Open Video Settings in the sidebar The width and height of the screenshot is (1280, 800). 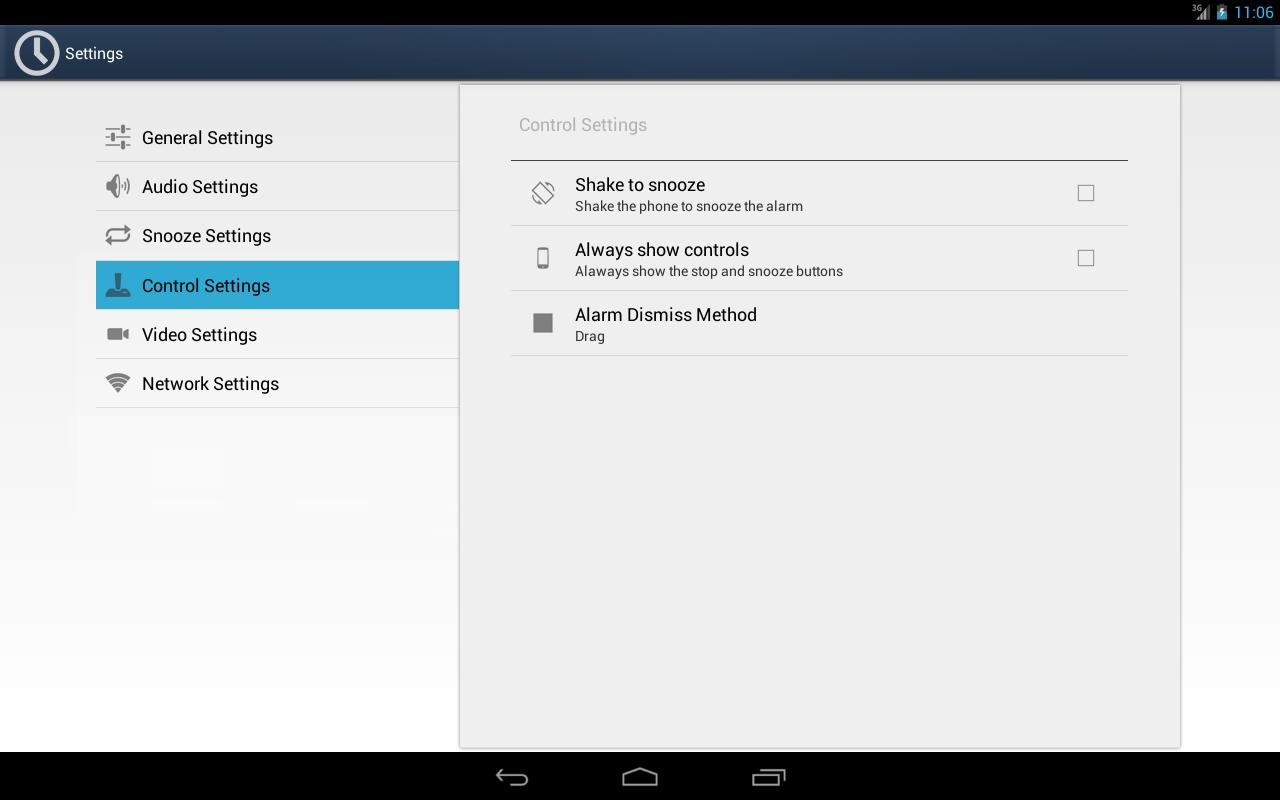tap(277, 334)
